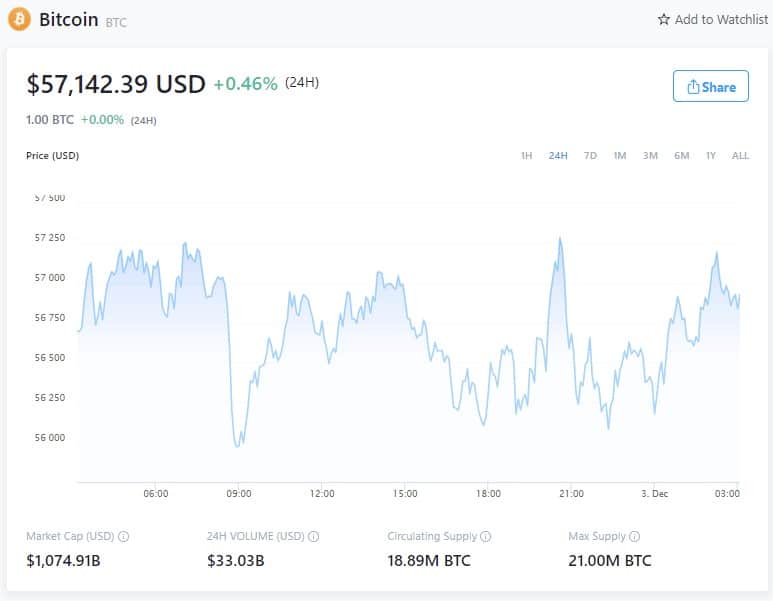Click the Add to Watchlist link
This screenshot has height=601, width=773.
coord(713,19)
